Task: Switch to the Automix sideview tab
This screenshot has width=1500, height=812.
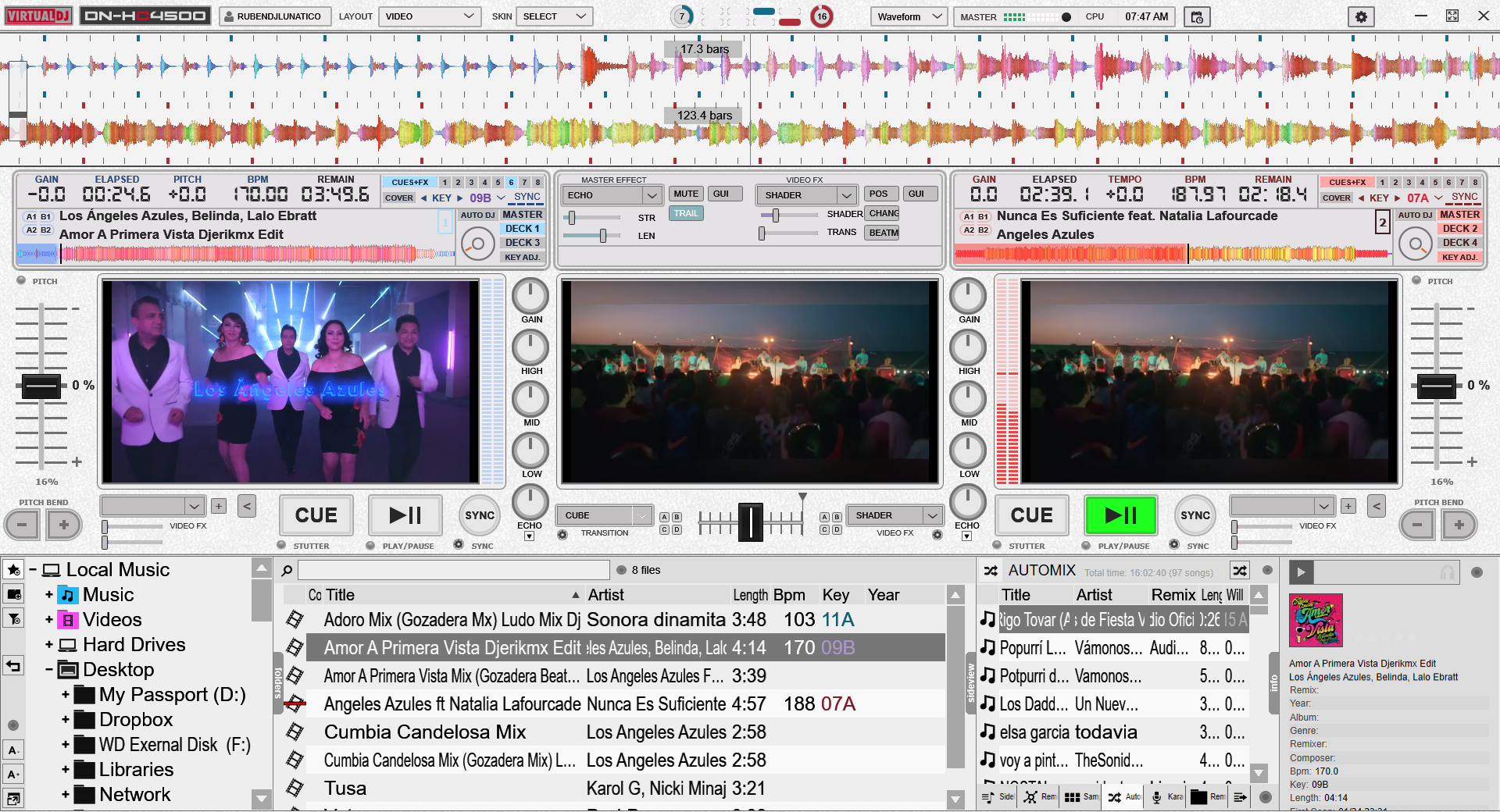Action: pyautogui.click(x=1123, y=797)
